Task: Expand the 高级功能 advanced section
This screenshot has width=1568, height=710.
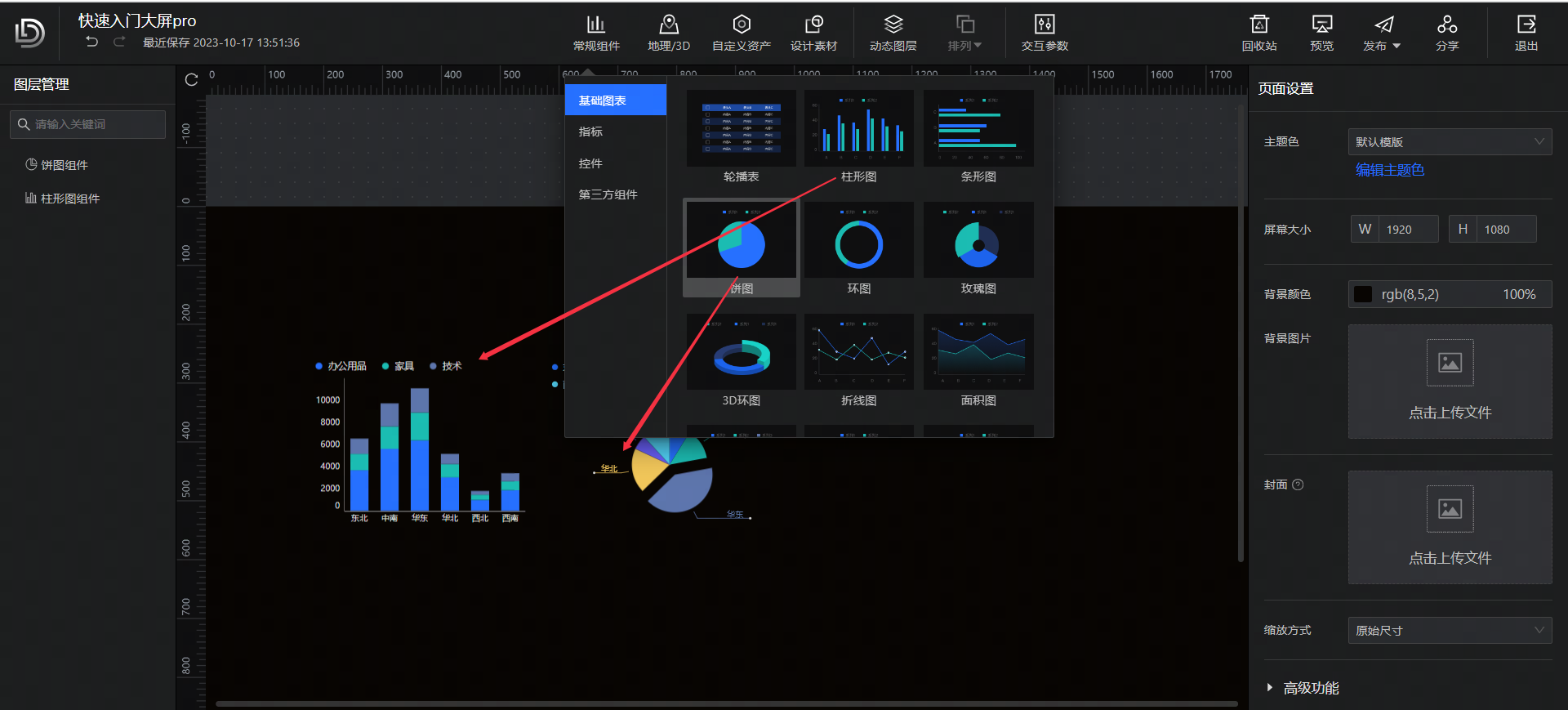Action: tap(1310, 688)
